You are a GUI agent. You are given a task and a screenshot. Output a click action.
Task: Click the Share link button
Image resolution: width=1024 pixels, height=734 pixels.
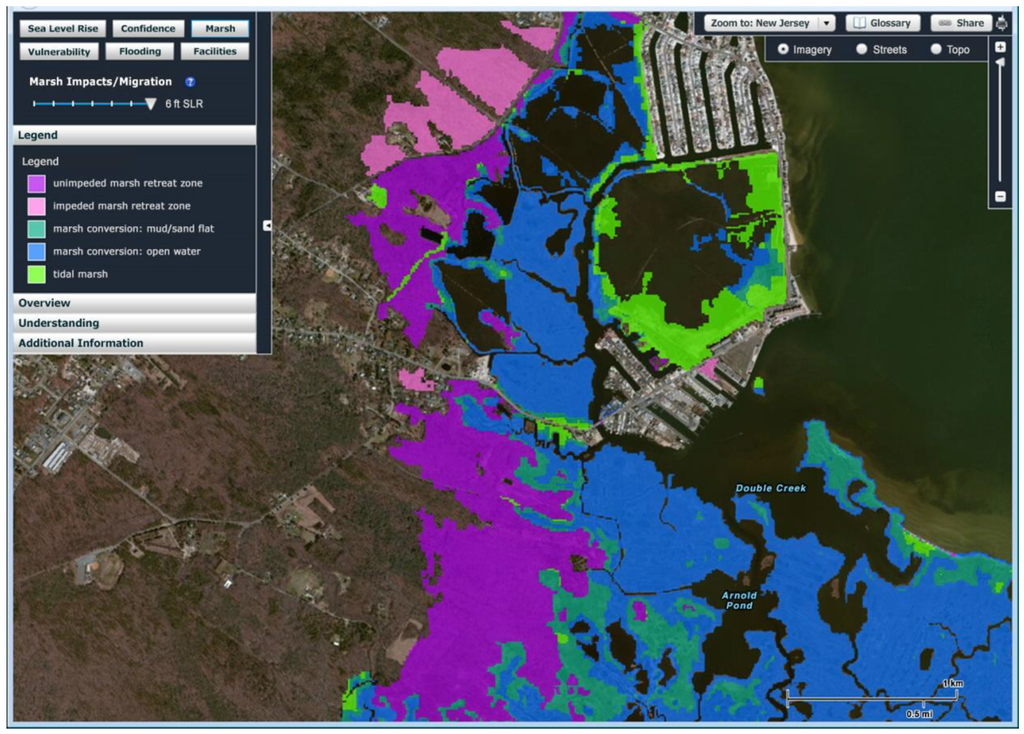coord(960,23)
